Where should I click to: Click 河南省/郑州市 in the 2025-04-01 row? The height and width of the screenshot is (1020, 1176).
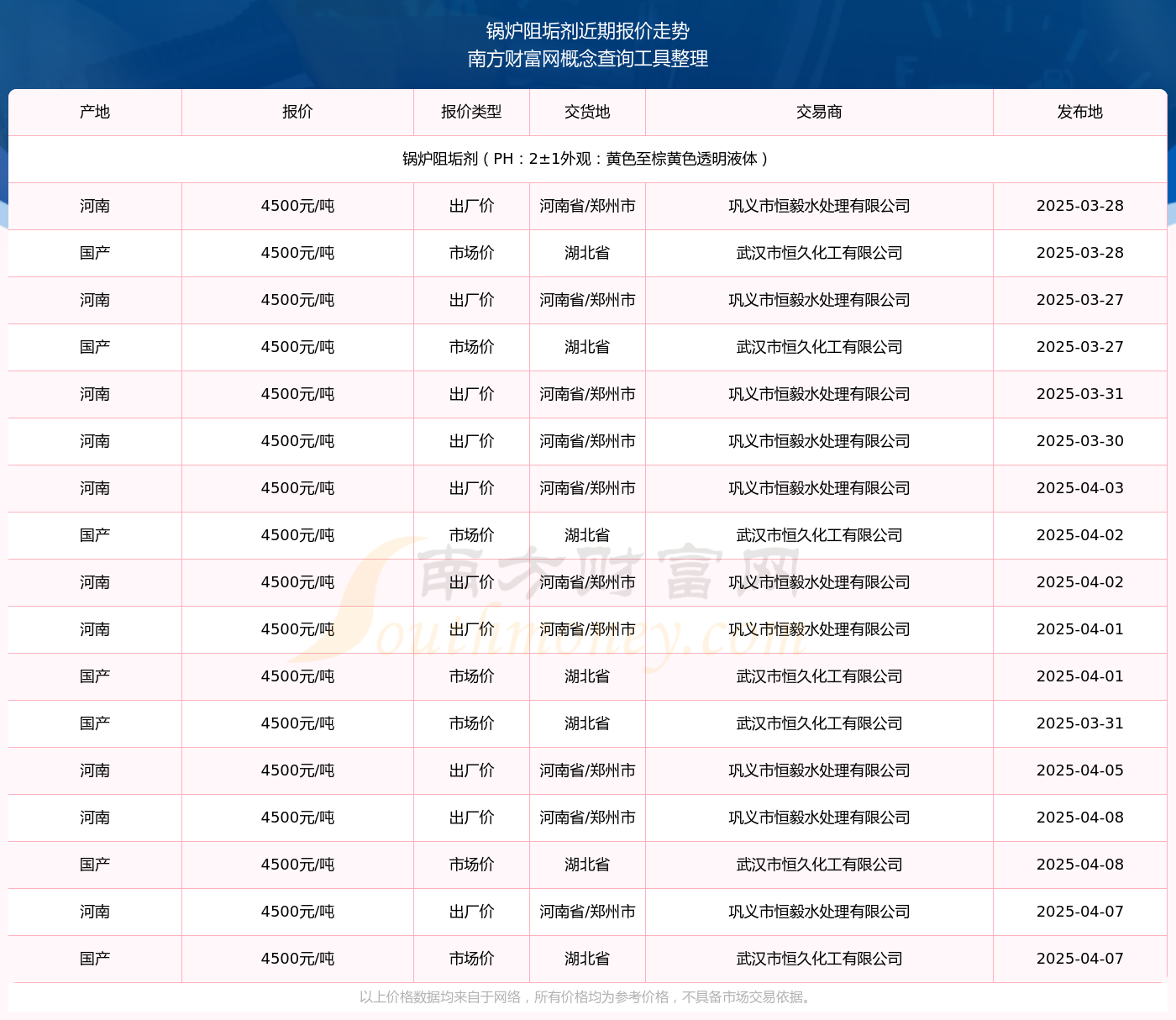587,629
